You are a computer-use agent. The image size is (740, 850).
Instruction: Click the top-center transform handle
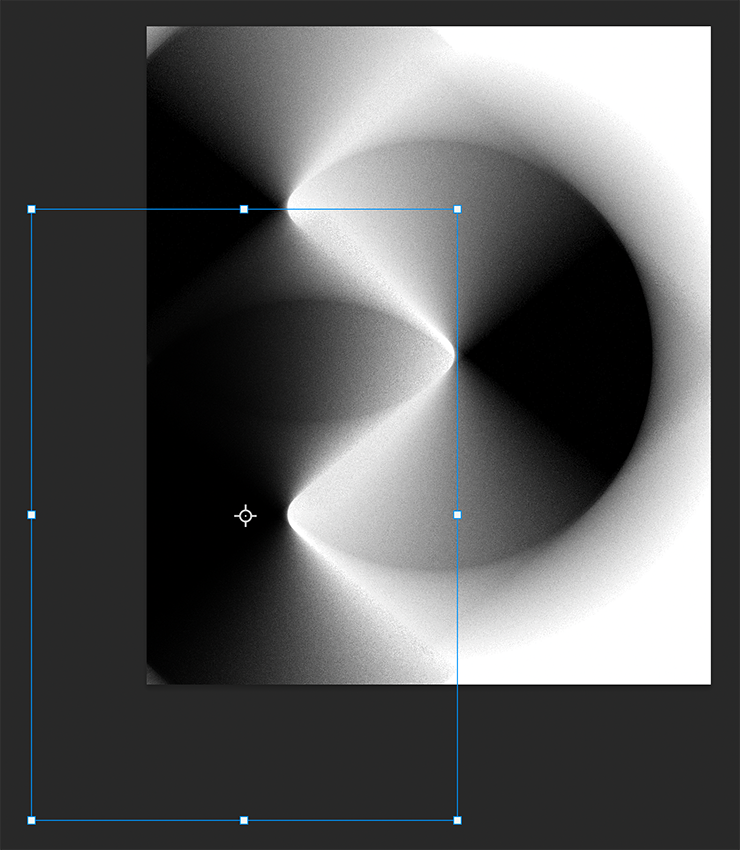[x=244, y=209]
